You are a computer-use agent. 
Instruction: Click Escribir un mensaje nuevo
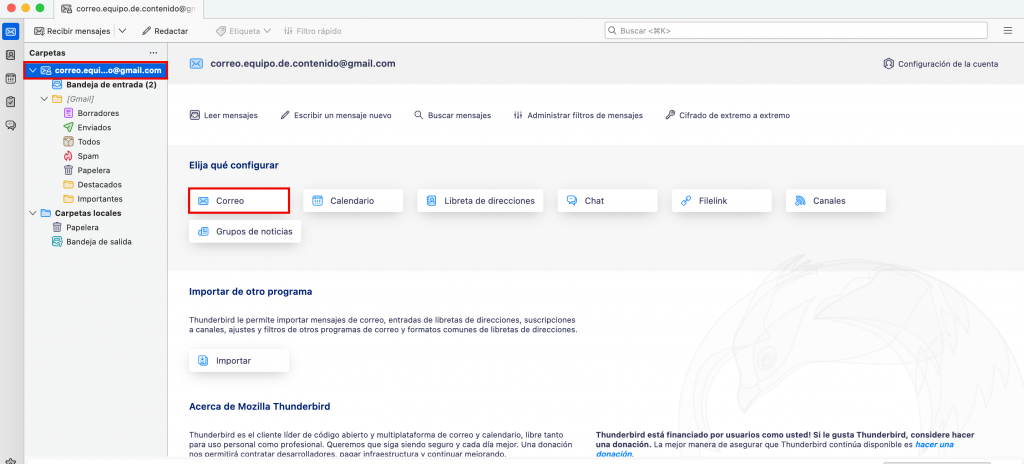coord(336,115)
